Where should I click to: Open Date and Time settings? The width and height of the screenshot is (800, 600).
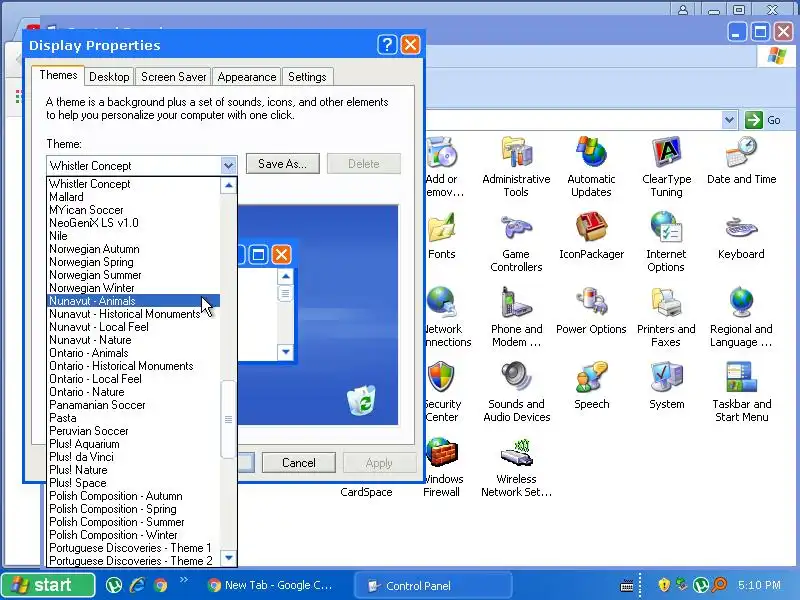click(741, 160)
